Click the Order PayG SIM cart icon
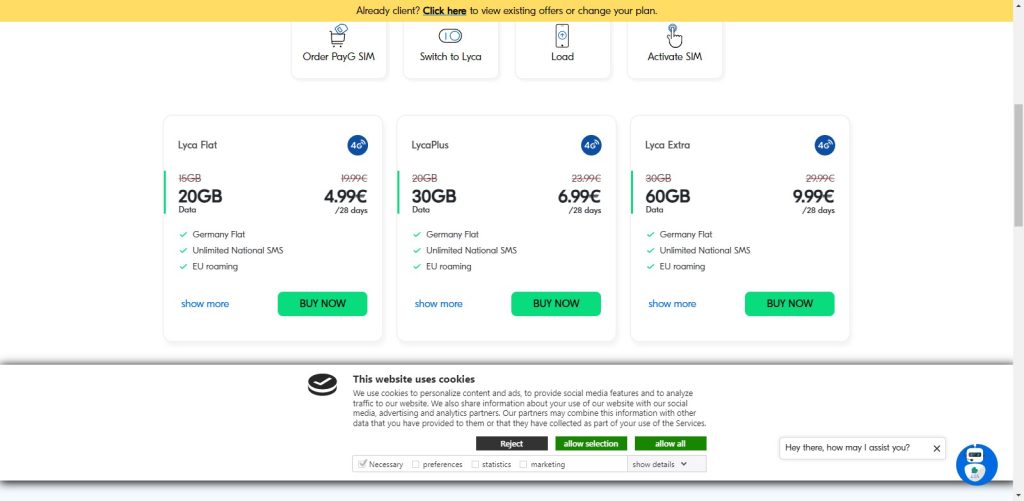Screen dimensions: 1024x501 click(x=338, y=36)
